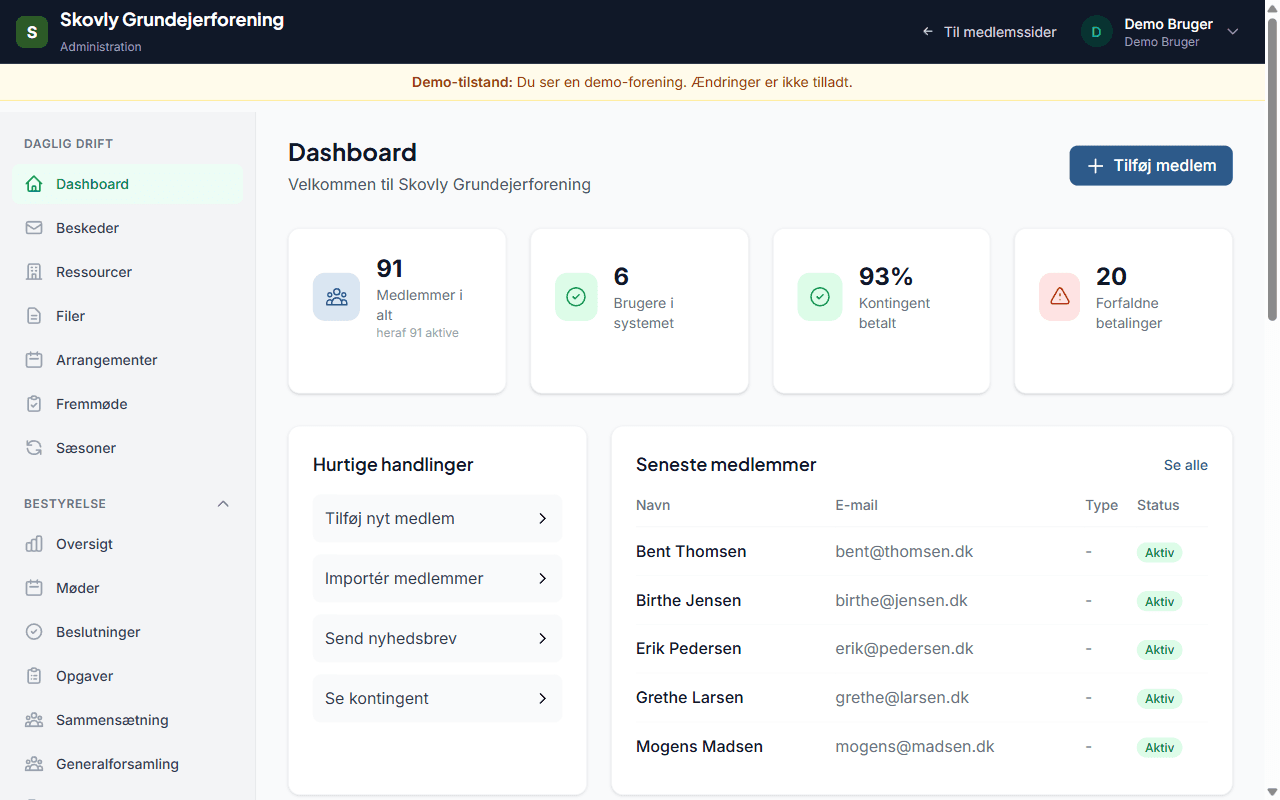Click the plus icon on Tilføj medlem button
This screenshot has height=800, width=1280.
coord(1096,166)
